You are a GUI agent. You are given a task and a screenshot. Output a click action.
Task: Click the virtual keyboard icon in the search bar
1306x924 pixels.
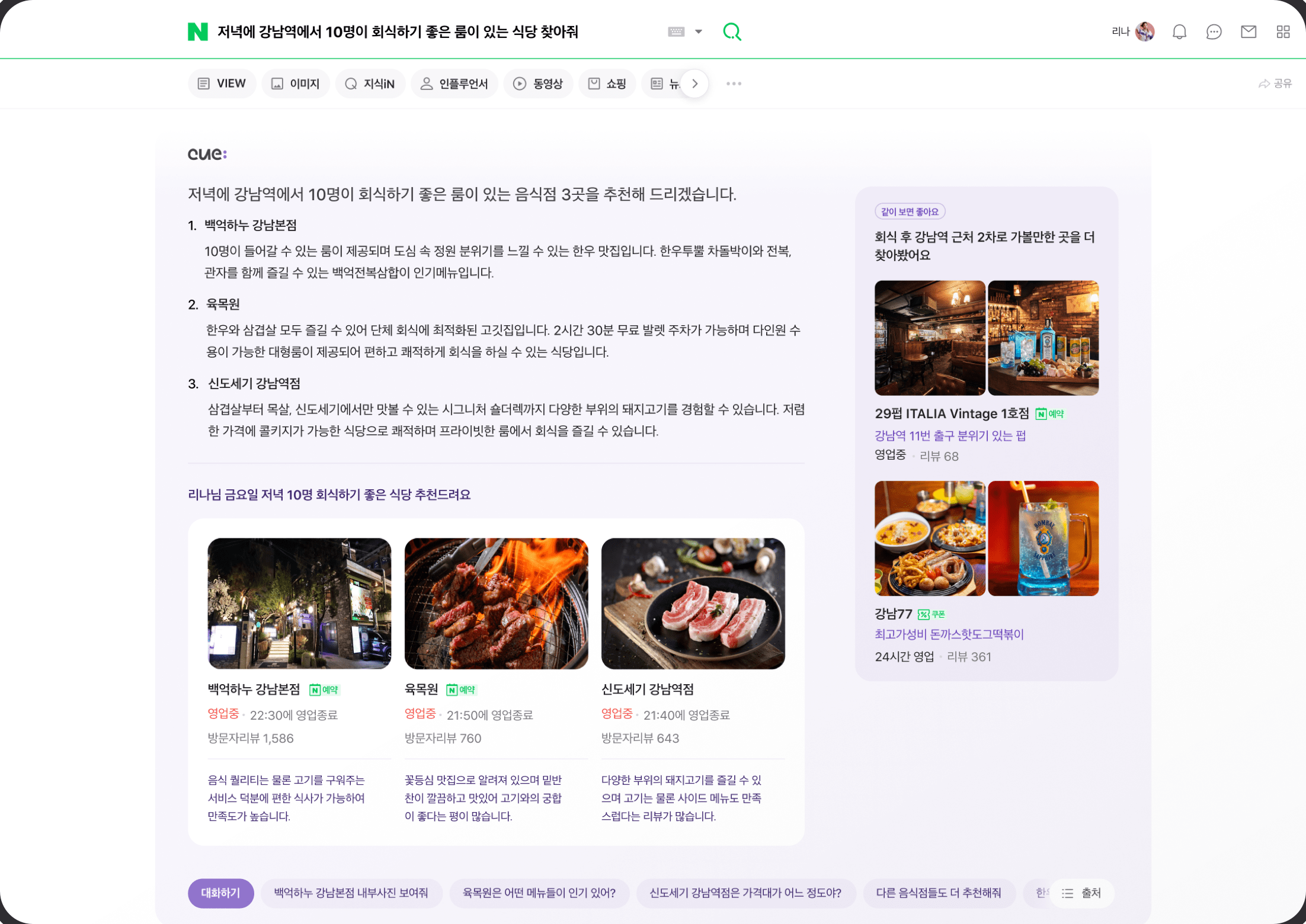click(676, 32)
